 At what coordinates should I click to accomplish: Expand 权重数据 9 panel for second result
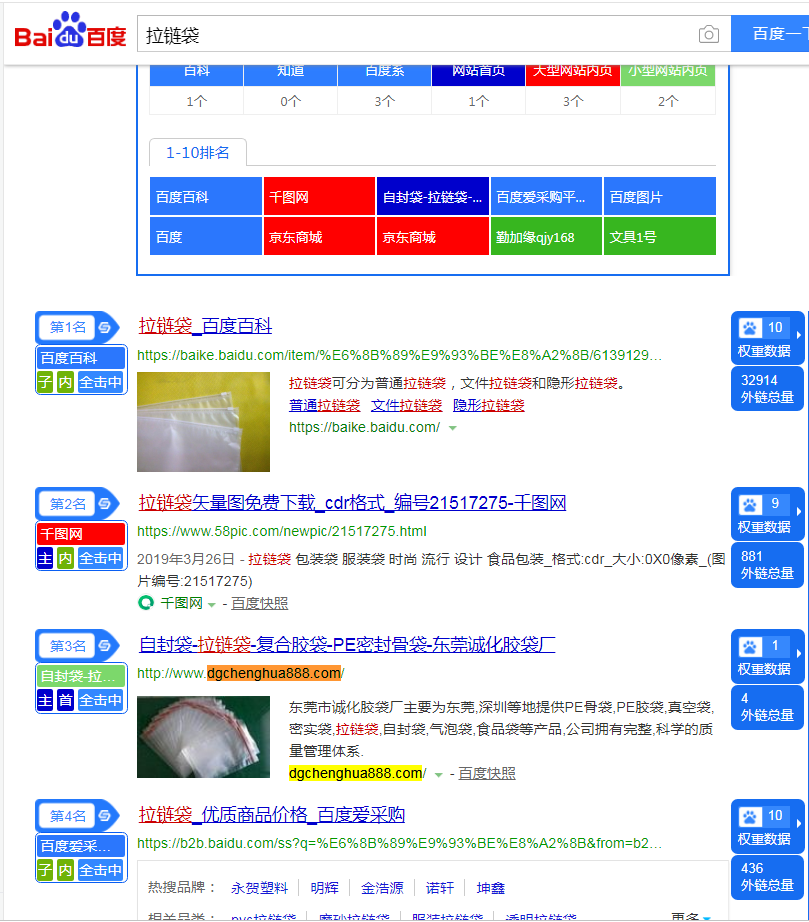(x=767, y=514)
